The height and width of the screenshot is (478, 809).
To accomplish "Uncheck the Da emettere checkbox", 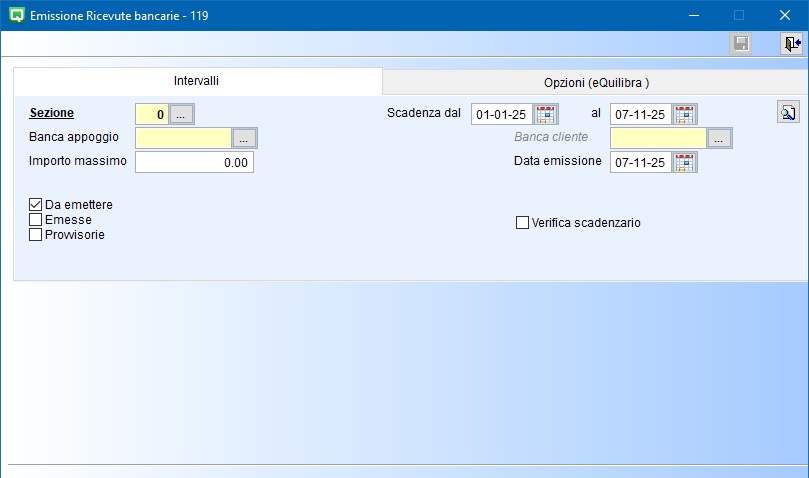I will click(36, 205).
